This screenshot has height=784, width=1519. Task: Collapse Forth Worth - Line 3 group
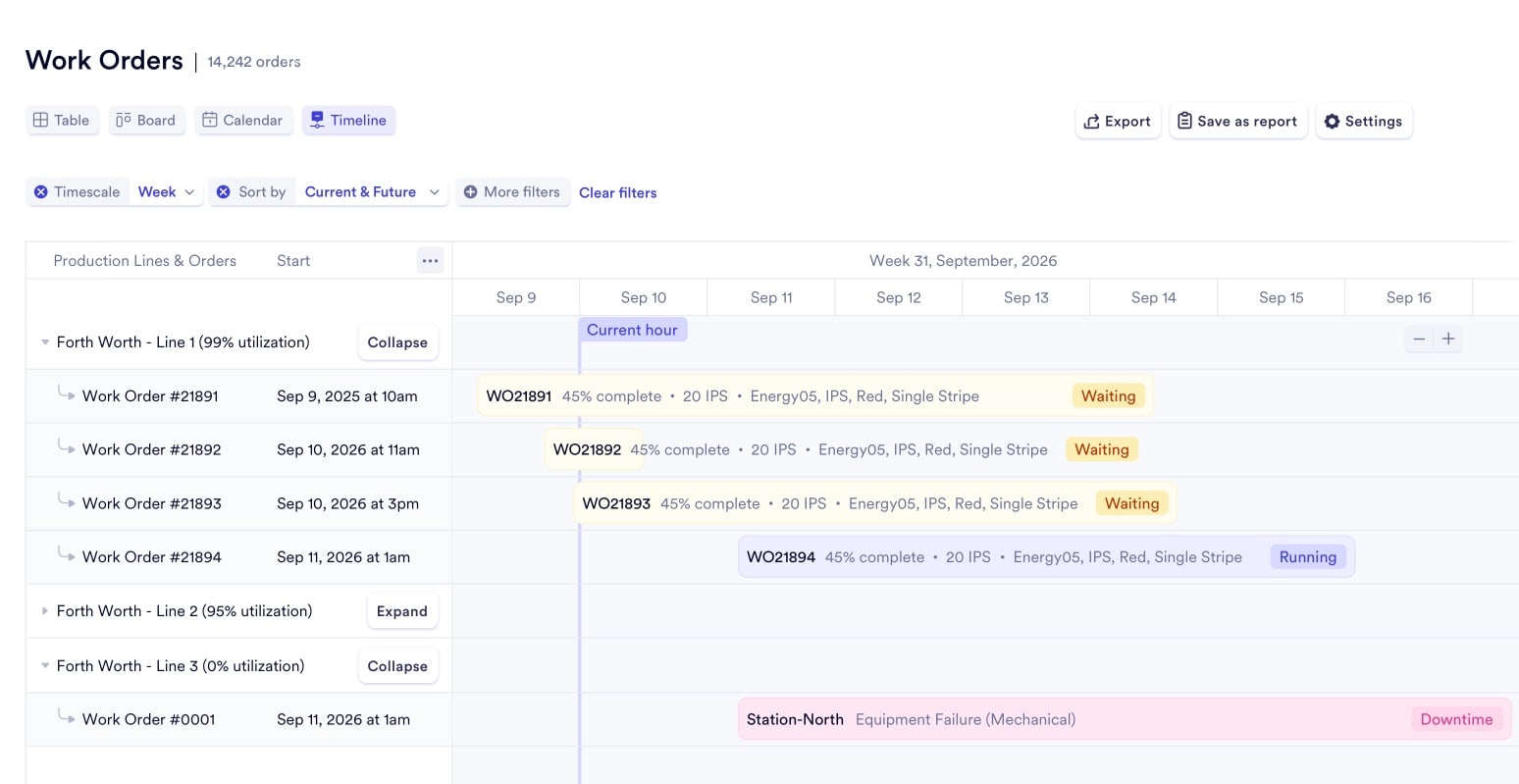(x=396, y=665)
